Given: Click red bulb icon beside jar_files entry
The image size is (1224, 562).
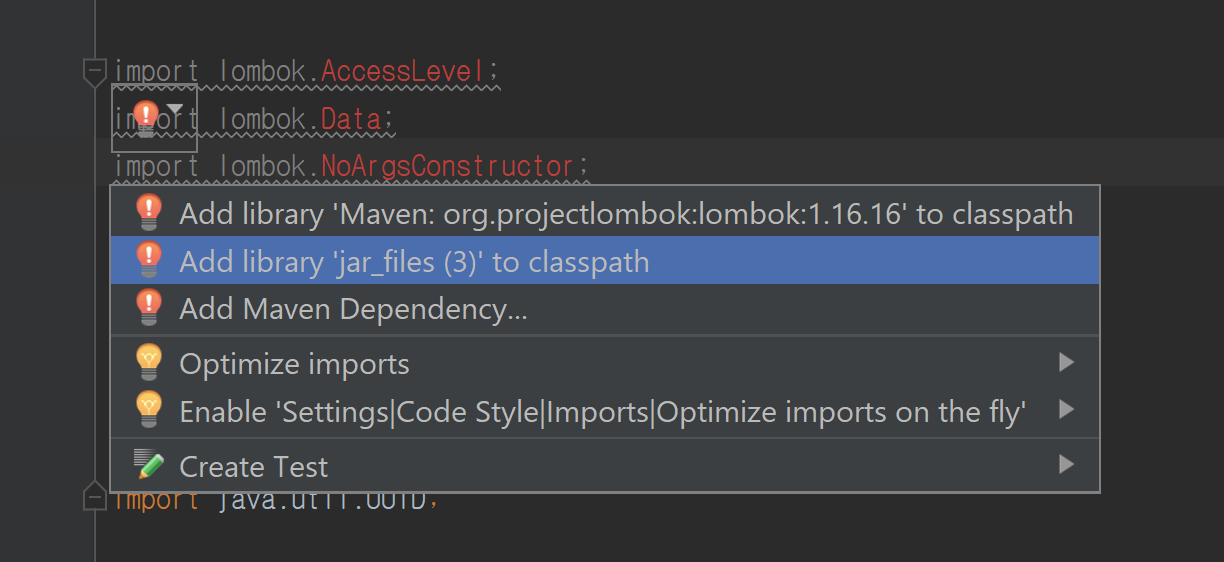Looking at the screenshot, I should [x=148, y=260].
